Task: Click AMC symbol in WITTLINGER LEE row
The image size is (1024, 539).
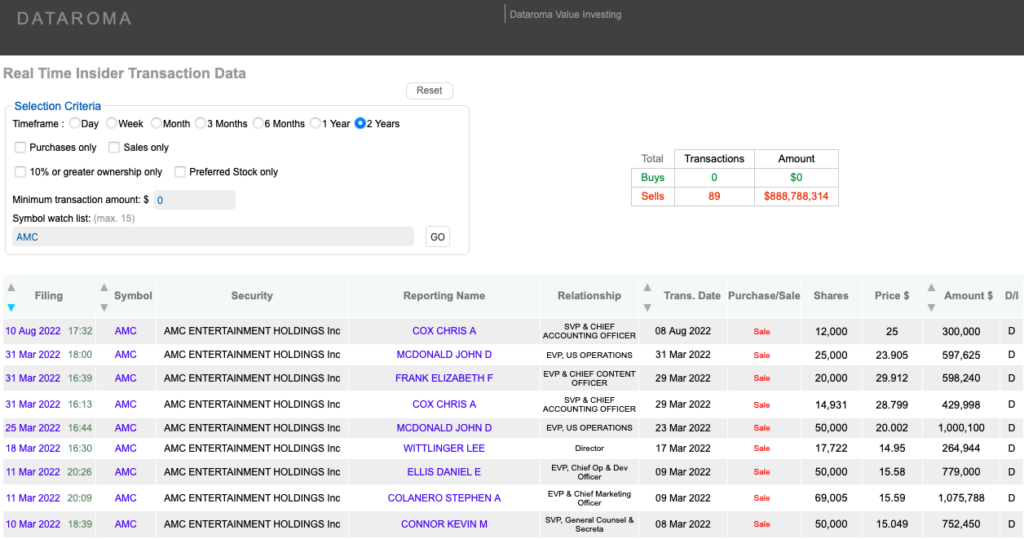Action: click(x=125, y=448)
